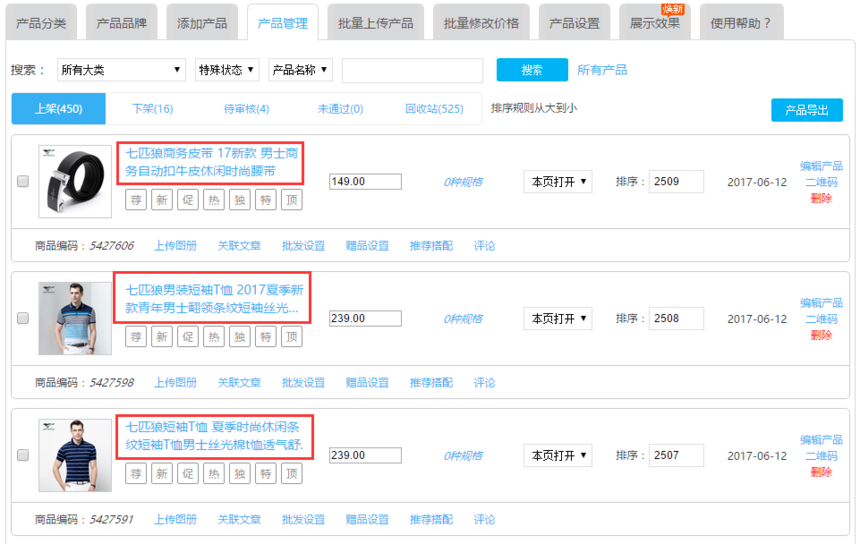Open the 下架(16) tab
The width and height of the screenshot is (860, 544).
point(152,109)
